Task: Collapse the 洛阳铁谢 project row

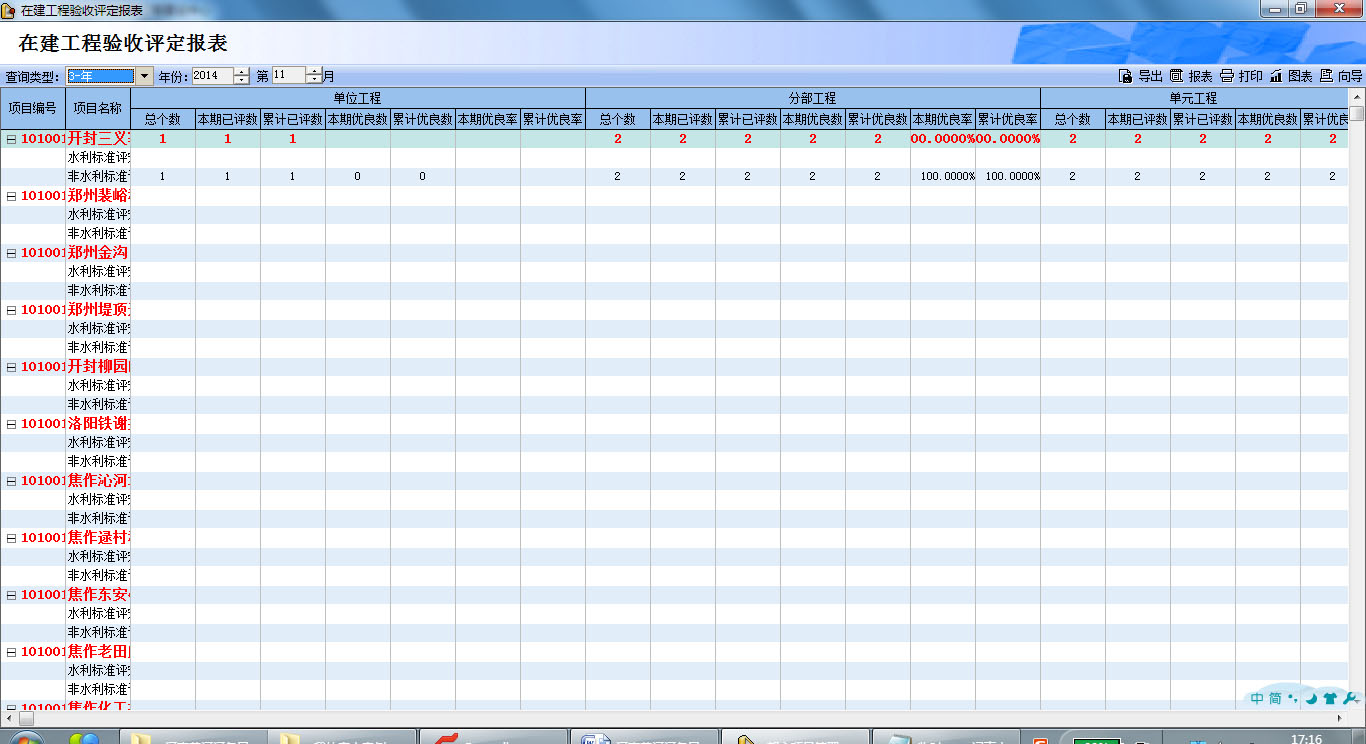Action: pos(11,424)
